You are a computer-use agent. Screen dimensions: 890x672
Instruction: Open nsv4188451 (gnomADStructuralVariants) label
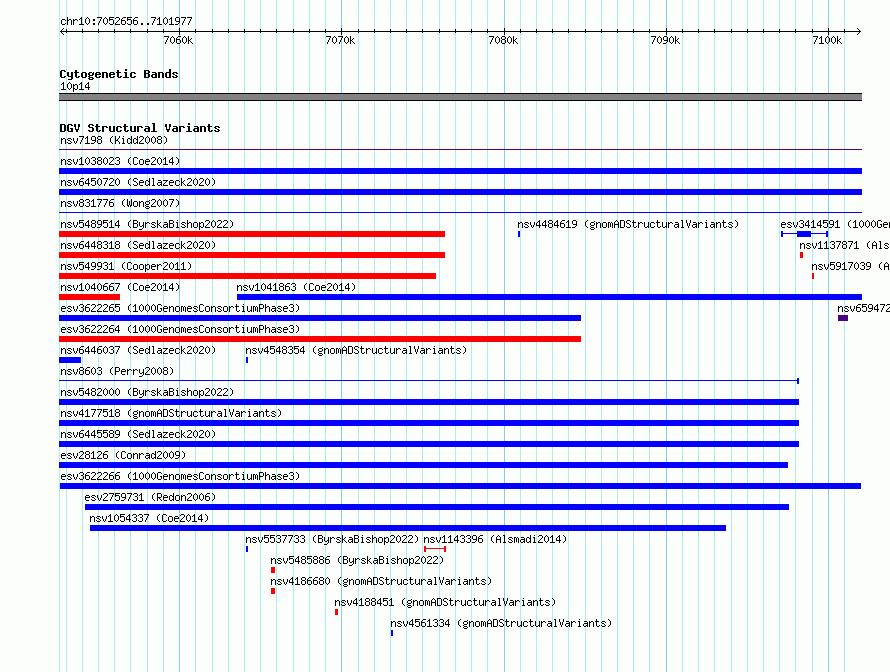[445, 602]
